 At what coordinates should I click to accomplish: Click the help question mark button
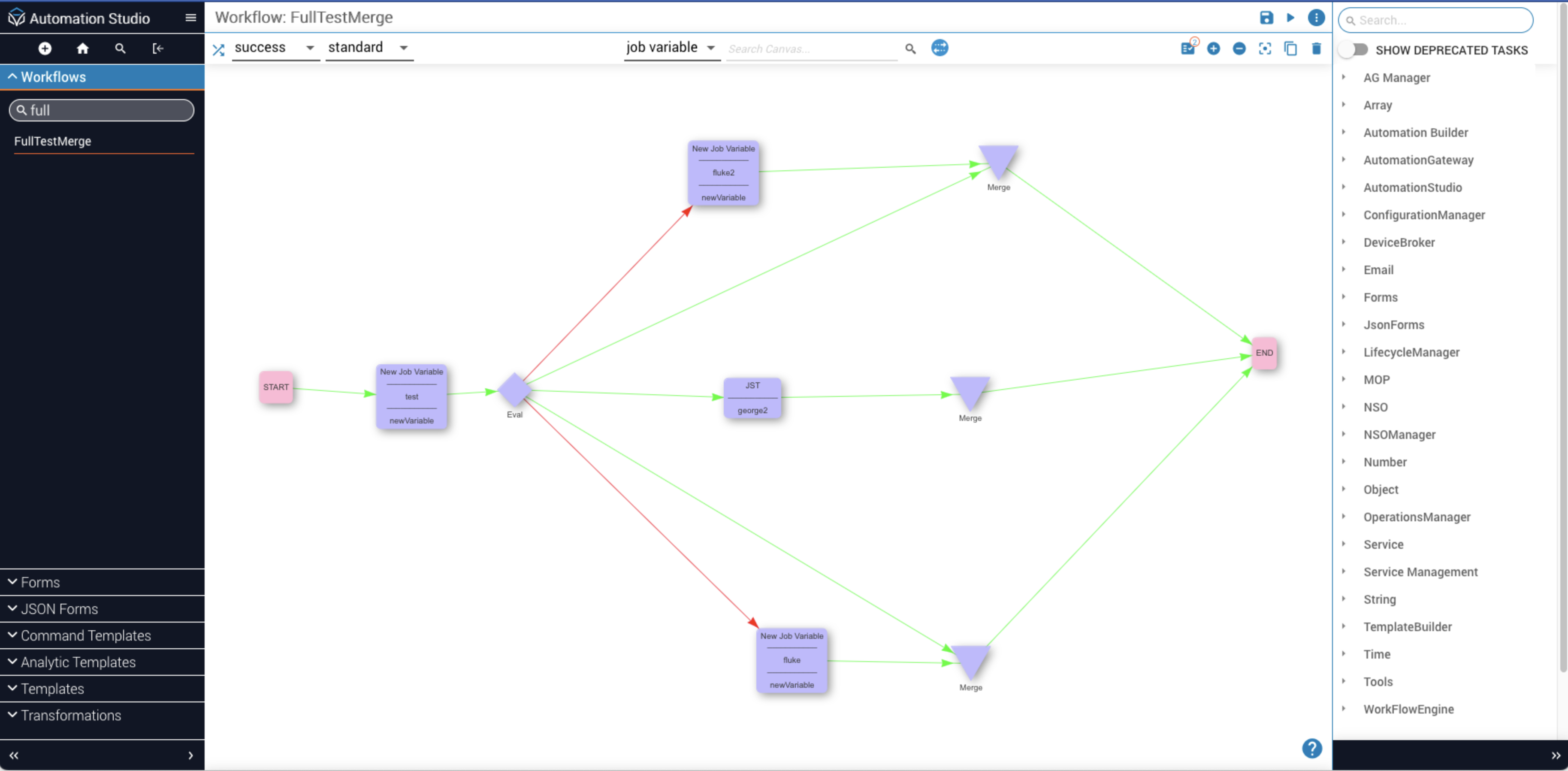[1312, 748]
